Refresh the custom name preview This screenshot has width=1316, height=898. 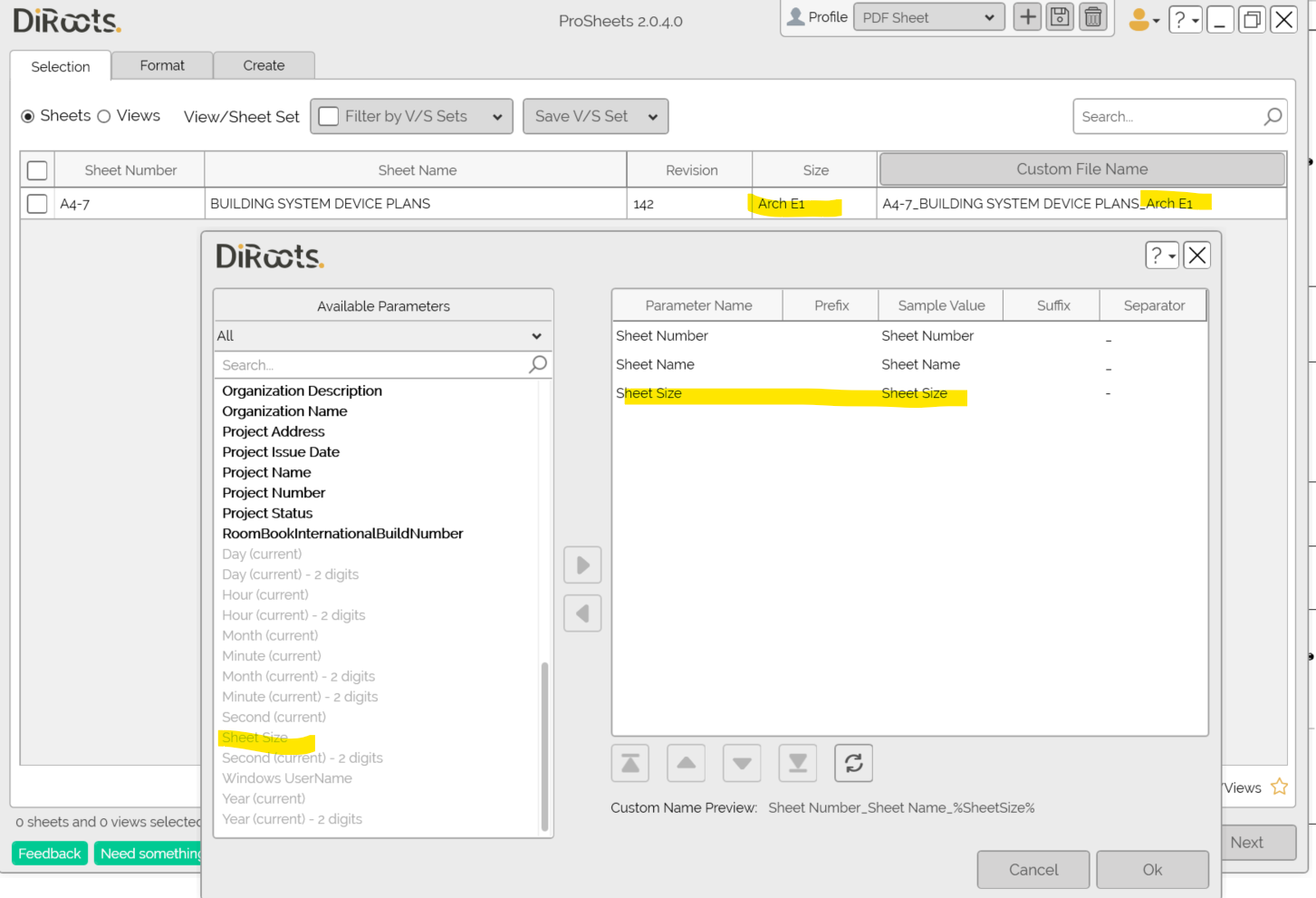[853, 763]
